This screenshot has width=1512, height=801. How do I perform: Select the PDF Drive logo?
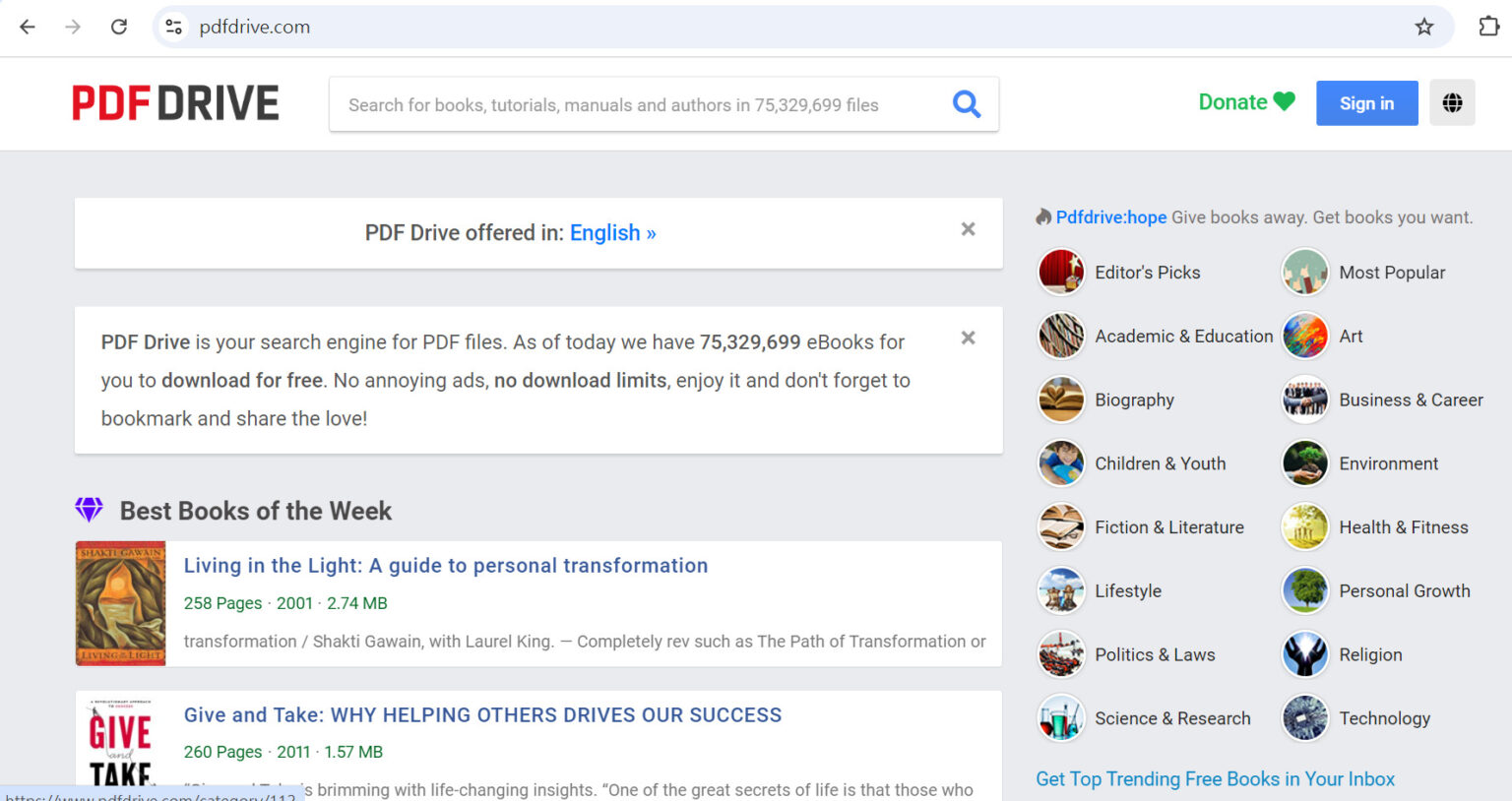pos(175,102)
